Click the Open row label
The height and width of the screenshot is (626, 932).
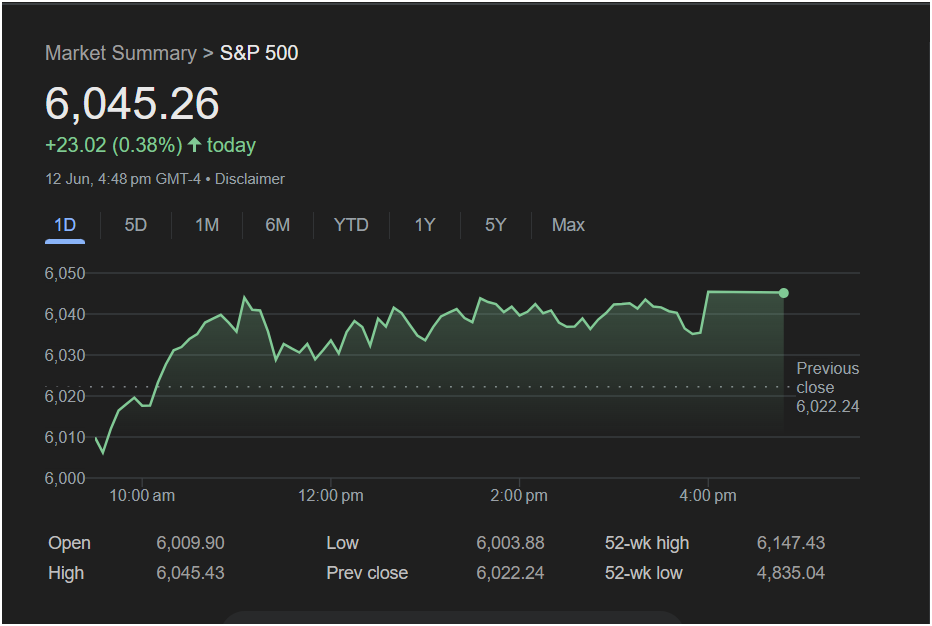coord(70,543)
